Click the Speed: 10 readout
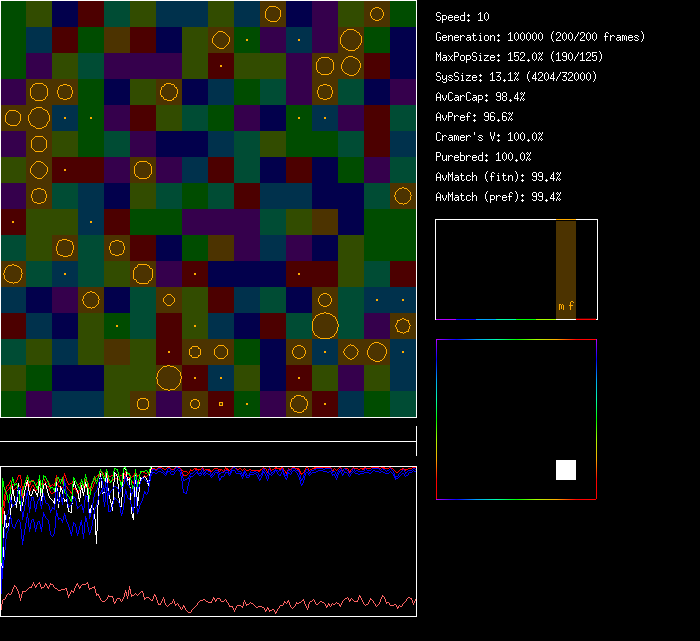The height and width of the screenshot is (641, 700). [x=463, y=17]
